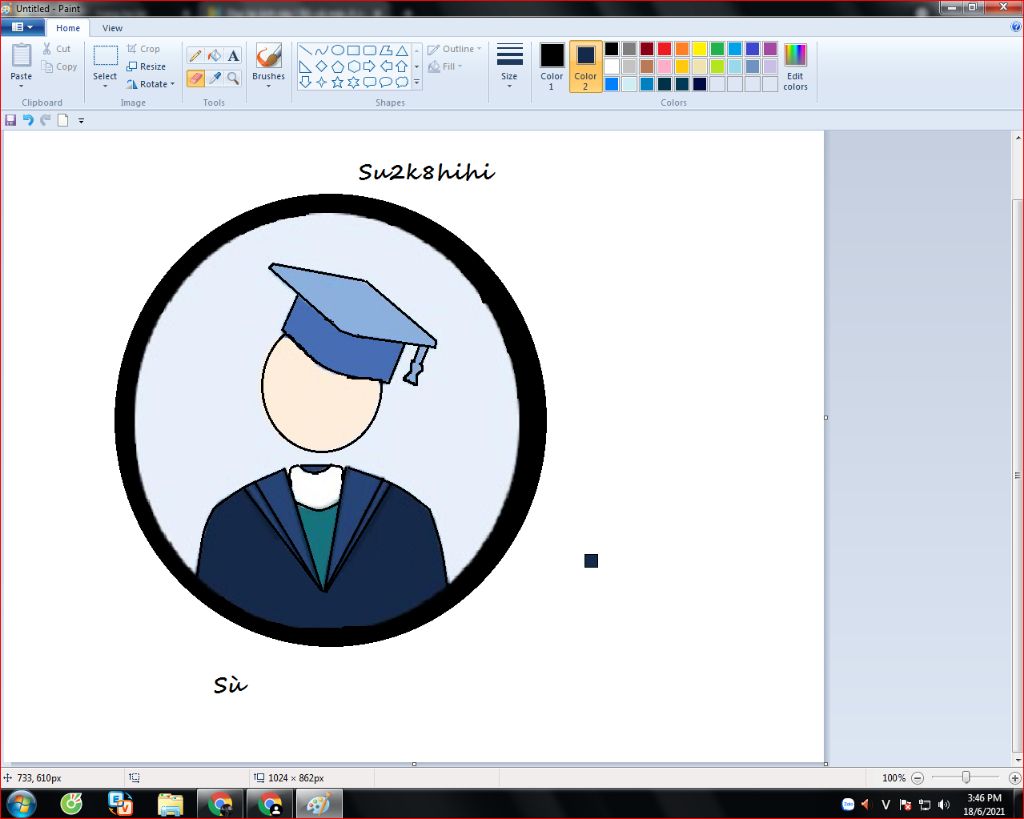
Task: Click the Resize button
Action: [146, 67]
